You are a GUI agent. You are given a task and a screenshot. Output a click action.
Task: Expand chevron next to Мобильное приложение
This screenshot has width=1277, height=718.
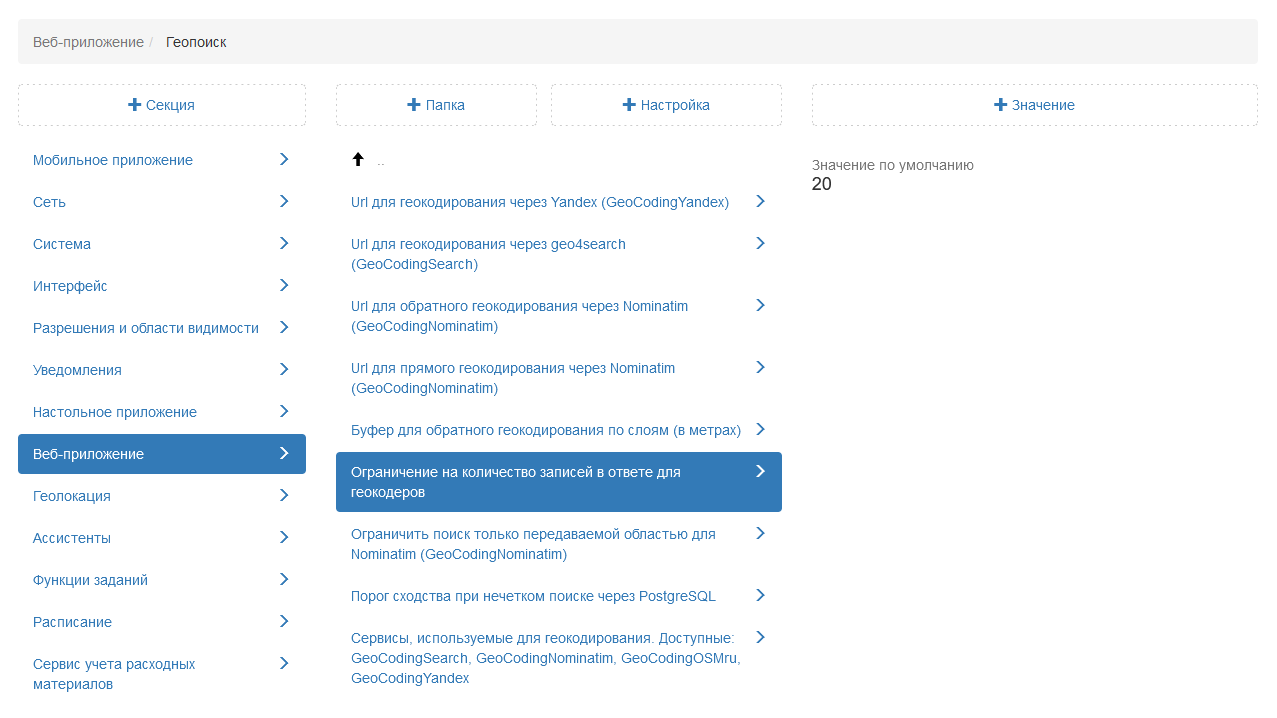click(x=284, y=159)
